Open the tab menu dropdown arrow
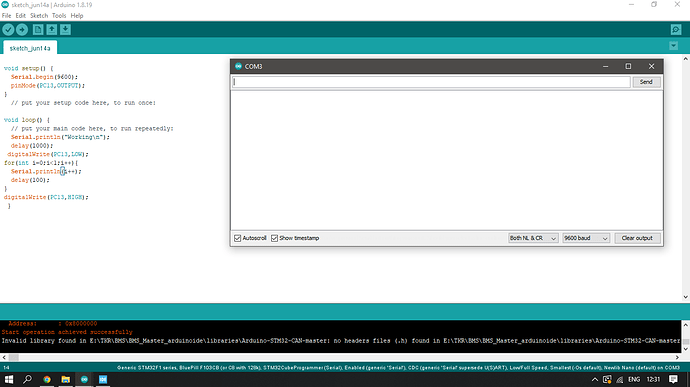This screenshot has width=690, height=387. click(673, 46)
